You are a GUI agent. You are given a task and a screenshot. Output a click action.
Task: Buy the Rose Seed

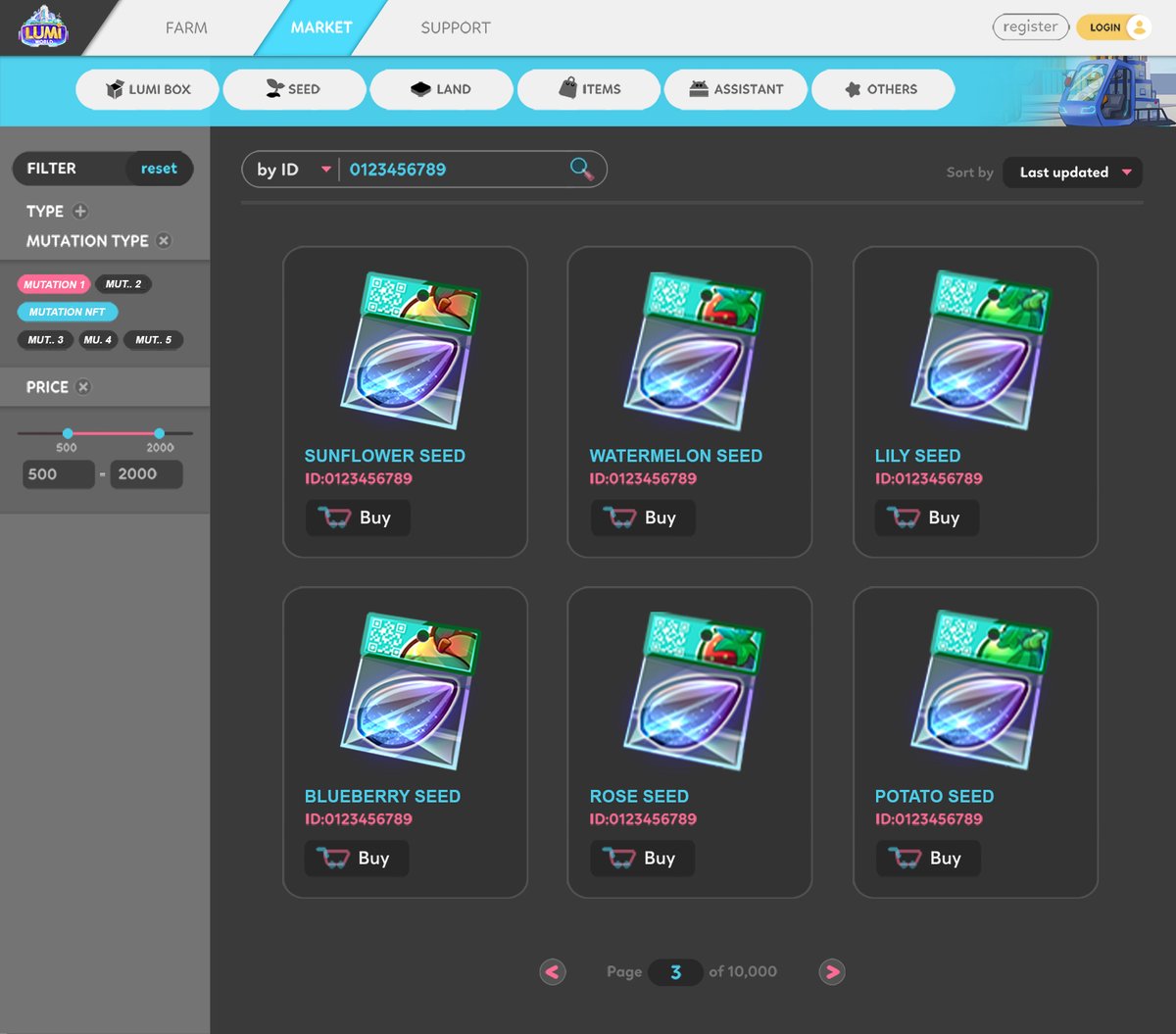coord(642,858)
